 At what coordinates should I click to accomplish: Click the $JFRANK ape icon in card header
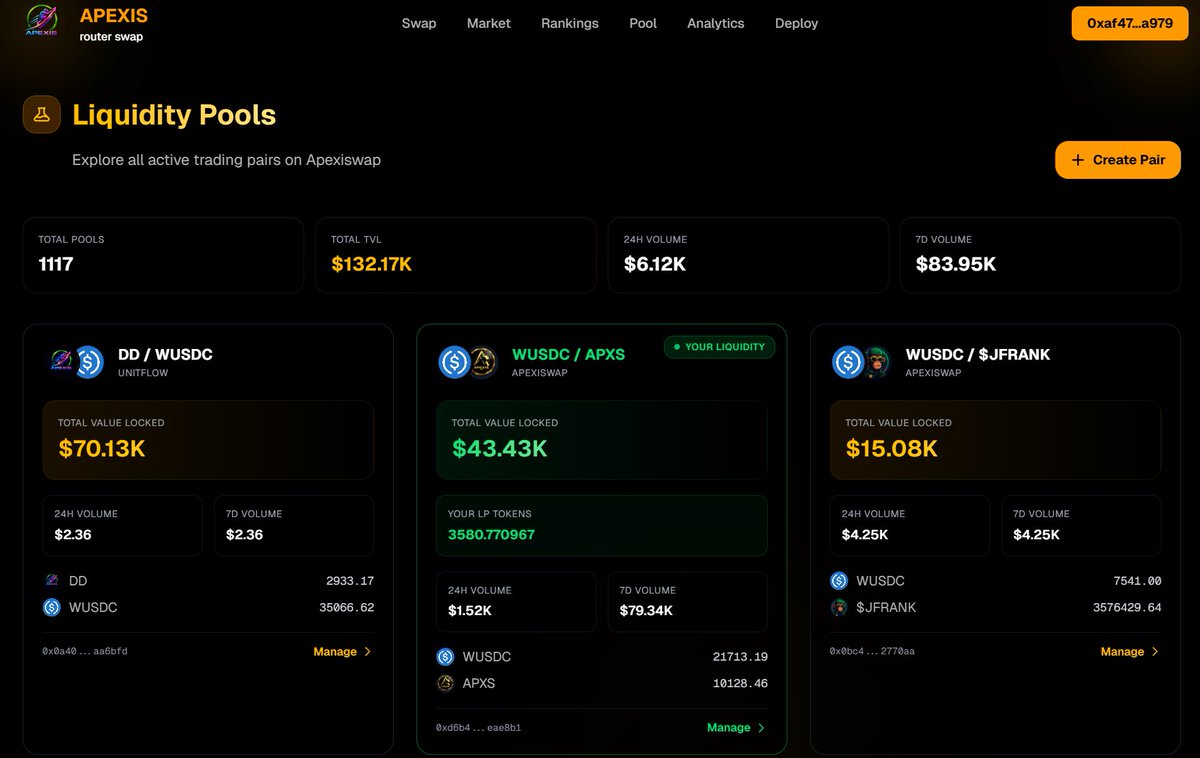[876, 362]
